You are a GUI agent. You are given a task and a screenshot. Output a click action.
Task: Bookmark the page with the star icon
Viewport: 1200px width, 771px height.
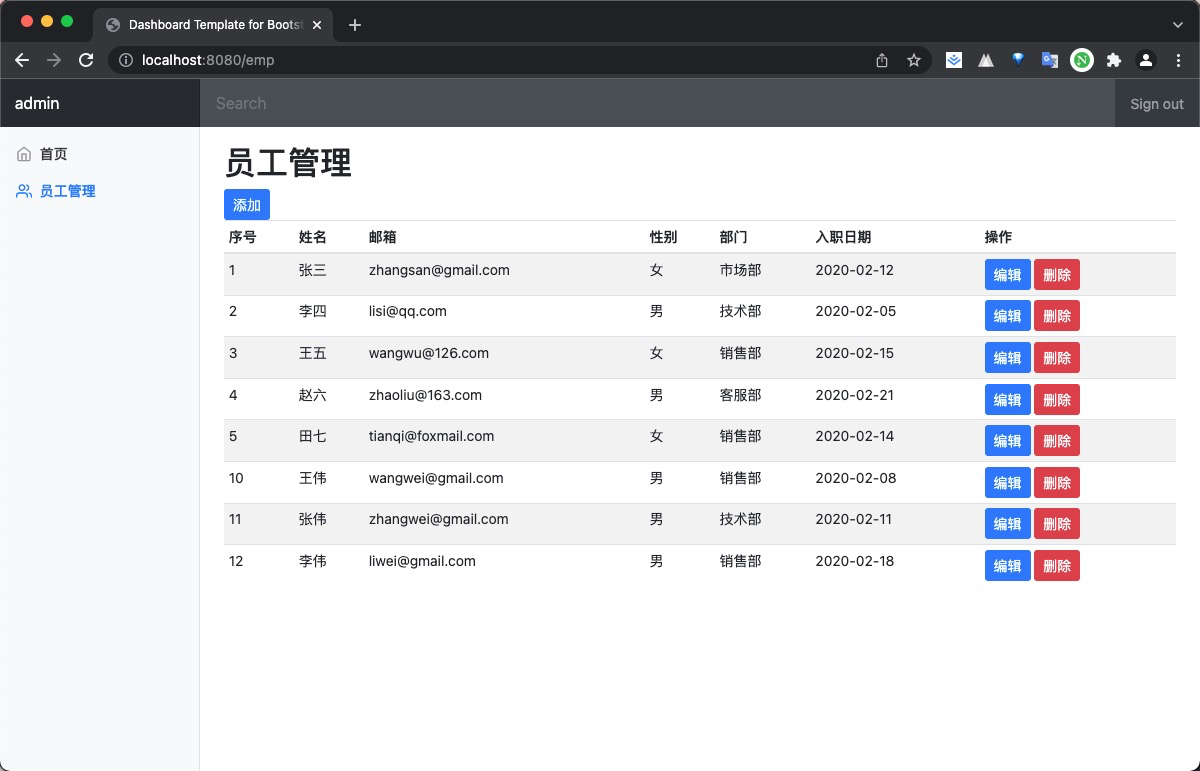914,60
